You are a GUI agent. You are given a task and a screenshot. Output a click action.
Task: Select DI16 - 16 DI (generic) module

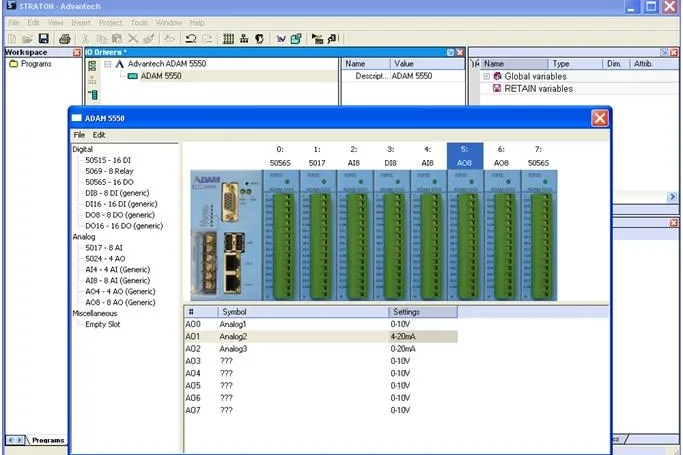point(121,204)
